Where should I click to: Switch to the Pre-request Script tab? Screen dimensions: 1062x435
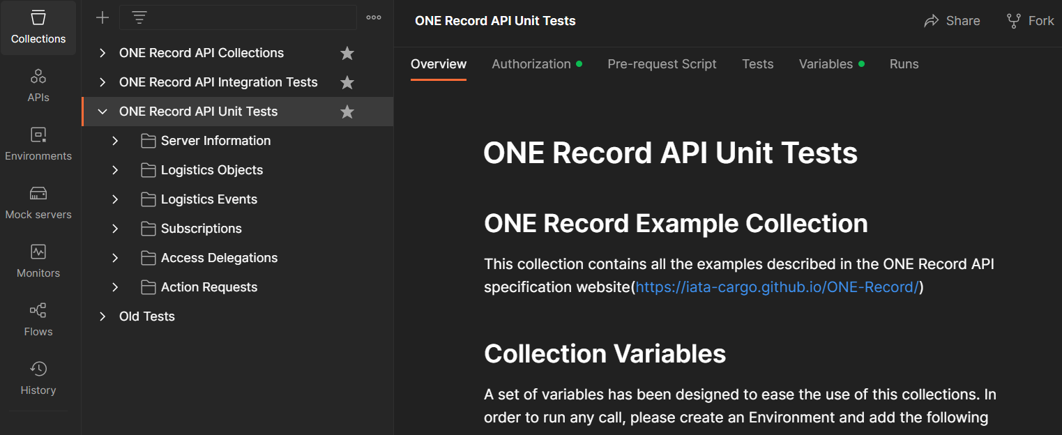(662, 64)
